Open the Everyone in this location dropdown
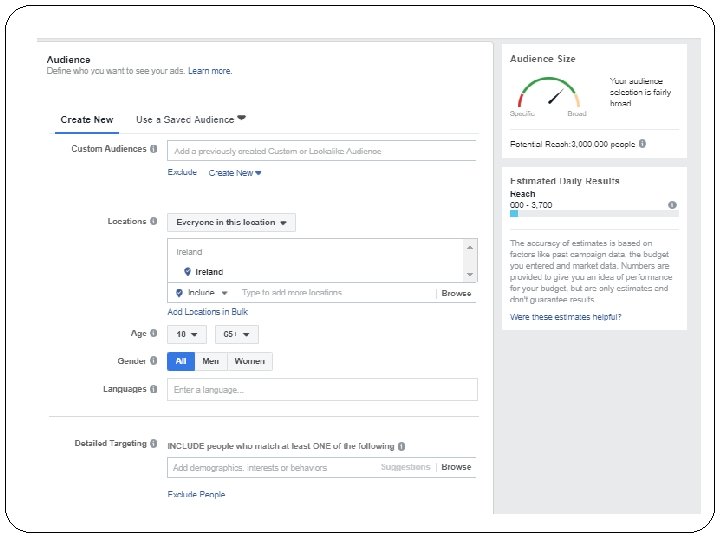 pos(231,223)
